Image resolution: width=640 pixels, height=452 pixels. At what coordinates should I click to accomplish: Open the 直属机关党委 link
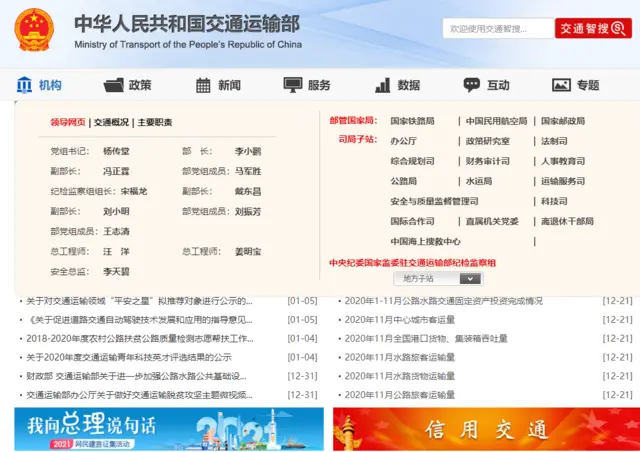pyautogui.click(x=492, y=221)
